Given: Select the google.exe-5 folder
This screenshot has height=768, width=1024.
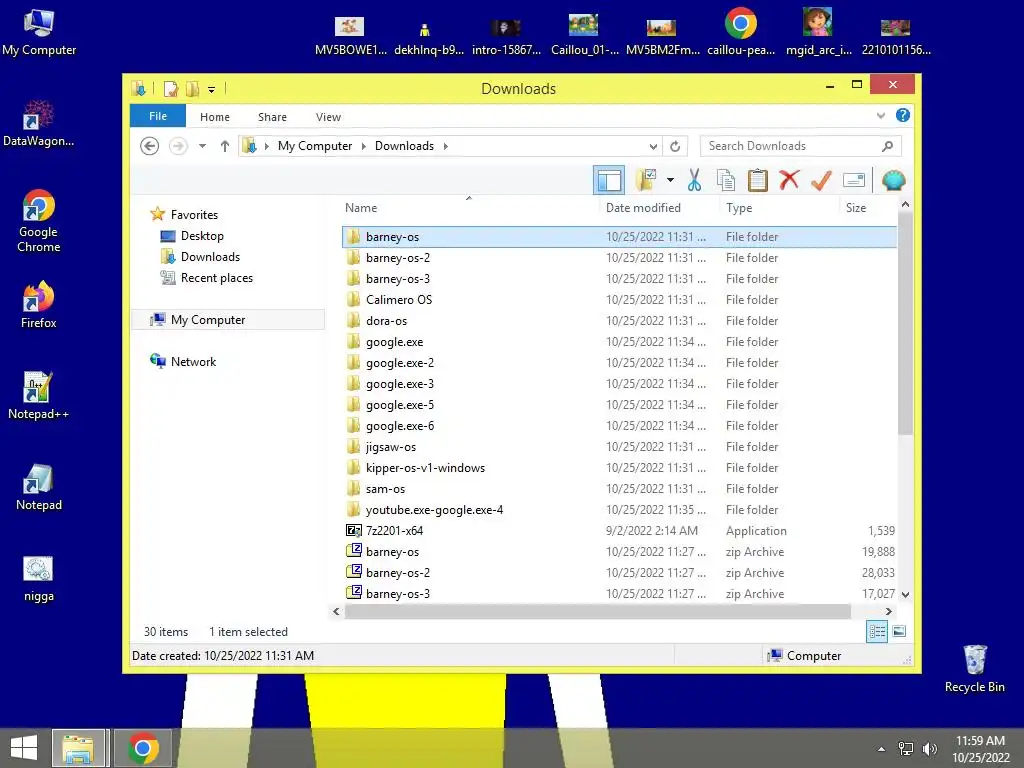Looking at the screenshot, I should click(x=618, y=405).
